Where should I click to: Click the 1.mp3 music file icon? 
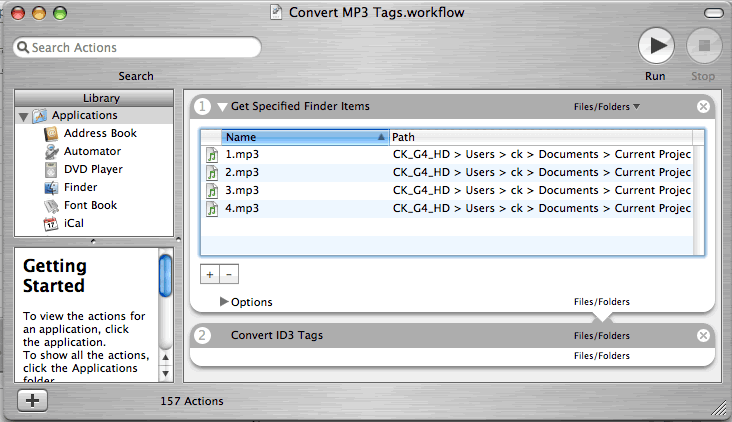click(x=212, y=155)
